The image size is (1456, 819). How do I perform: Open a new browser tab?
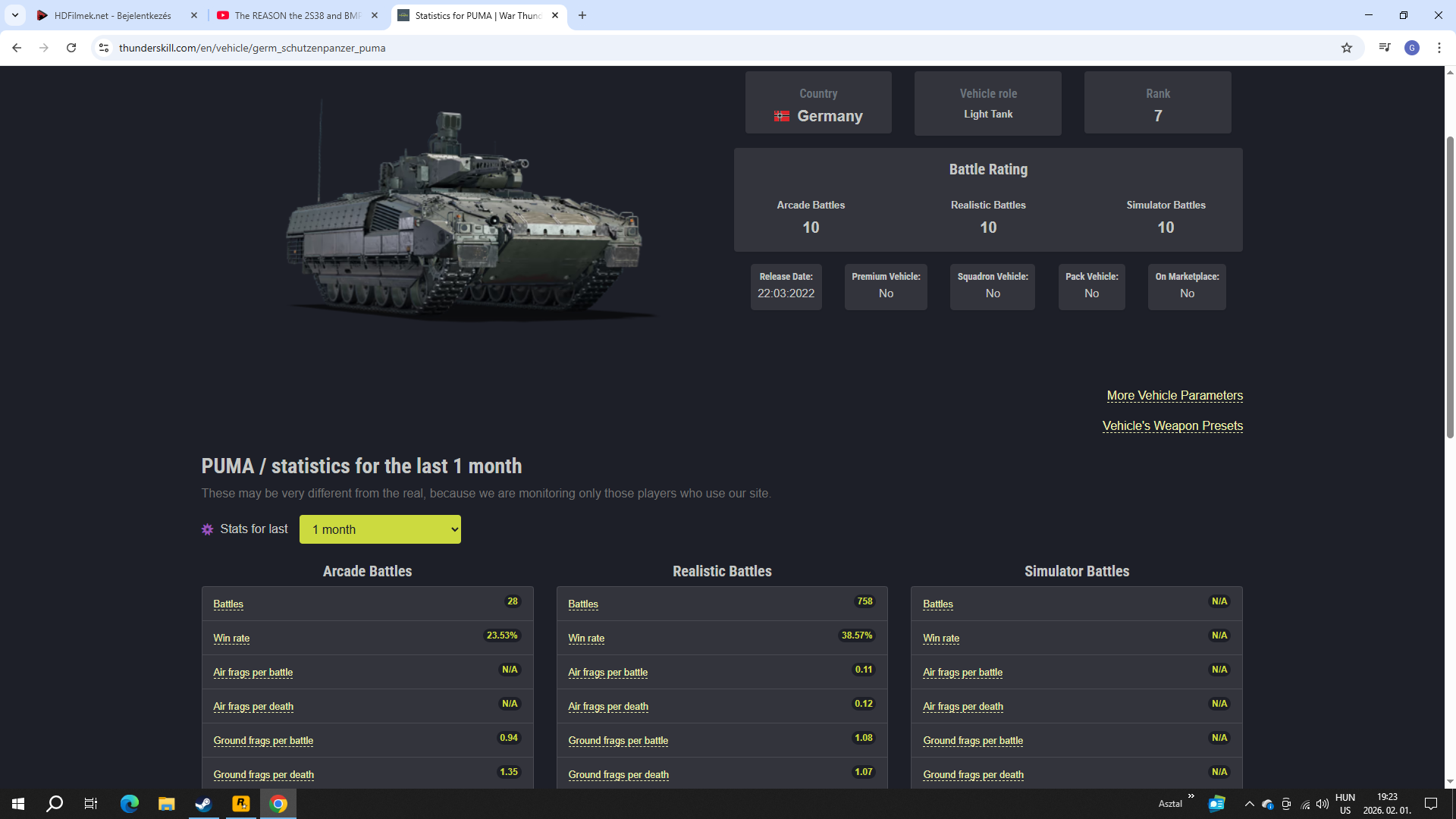click(582, 15)
